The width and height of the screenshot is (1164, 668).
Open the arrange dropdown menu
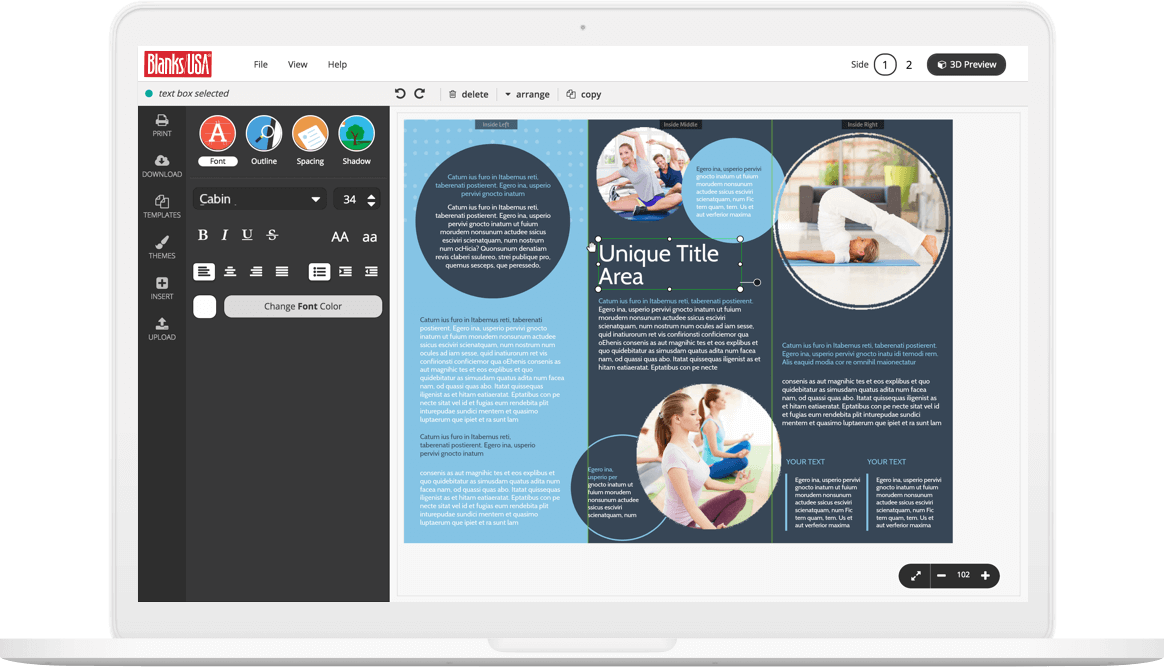pyautogui.click(x=527, y=94)
